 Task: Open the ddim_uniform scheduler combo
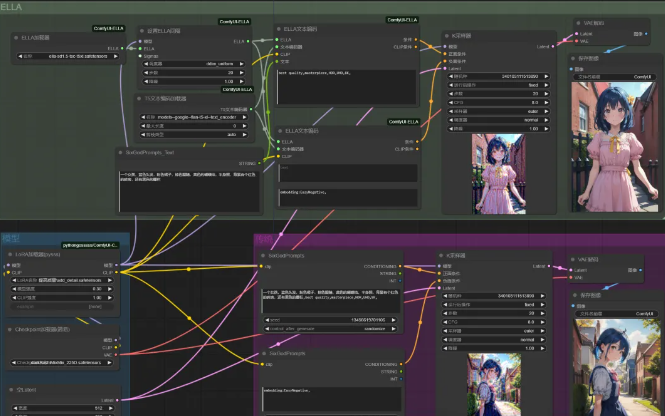pyautogui.click(x=194, y=64)
